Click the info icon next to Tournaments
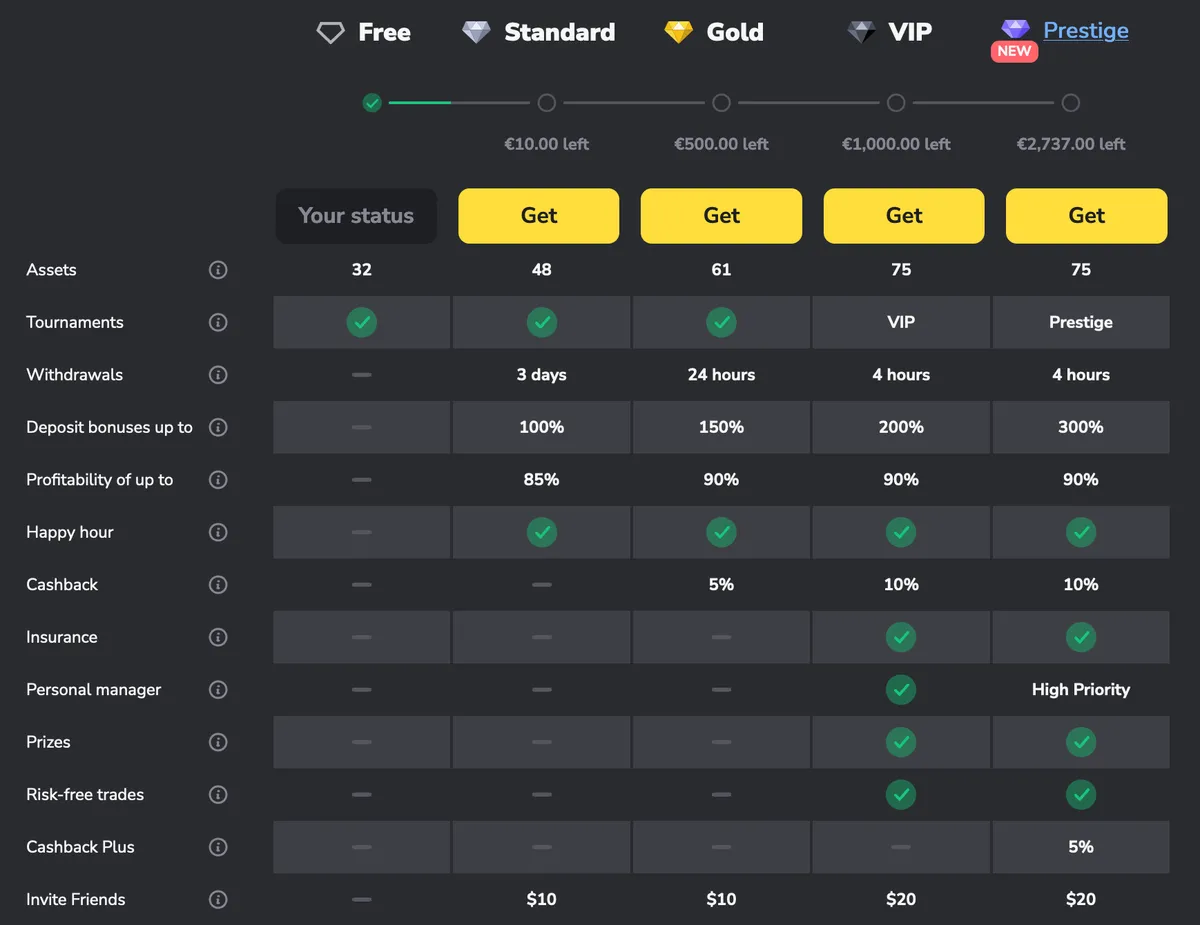The image size is (1200, 925). (218, 322)
